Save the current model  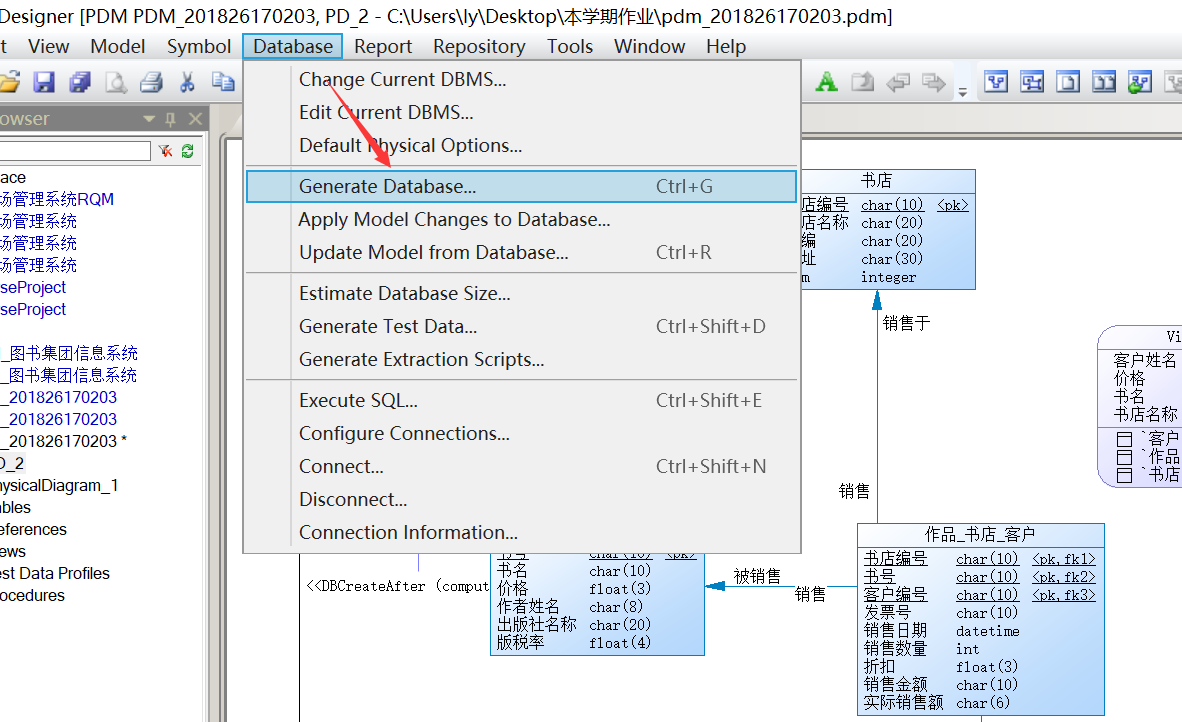point(44,82)
